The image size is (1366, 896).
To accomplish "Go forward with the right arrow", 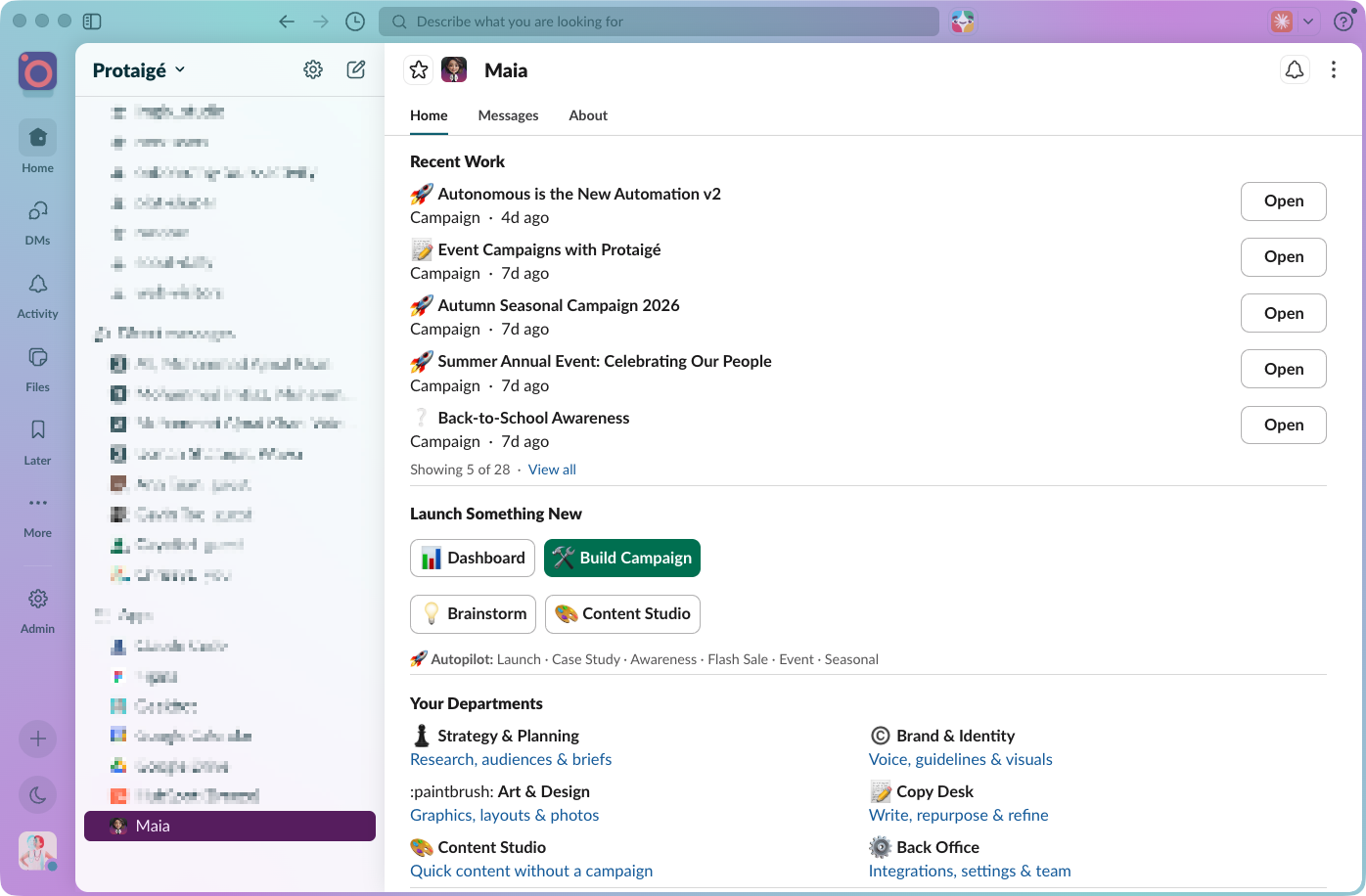I will [321, 22].
